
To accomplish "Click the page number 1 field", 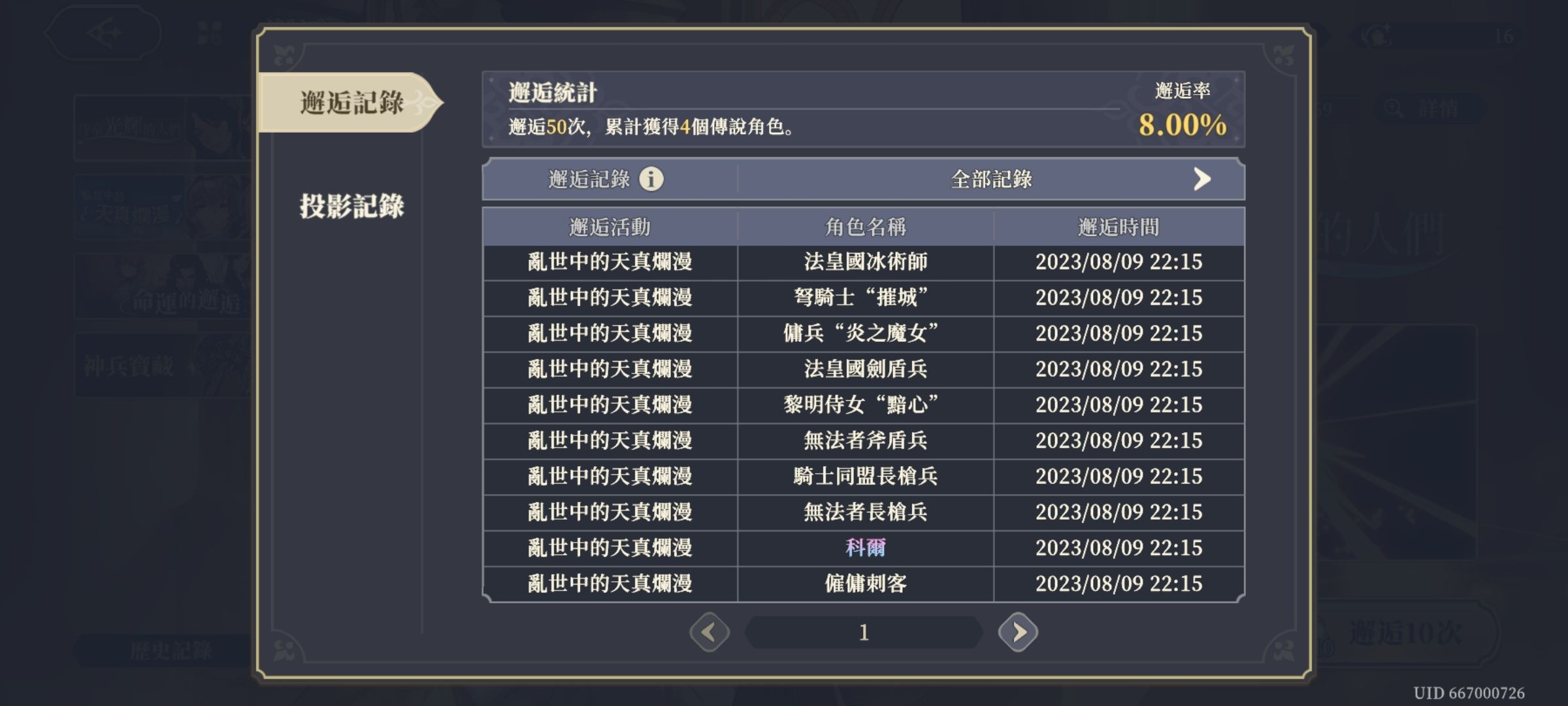I will coord(864,632).
